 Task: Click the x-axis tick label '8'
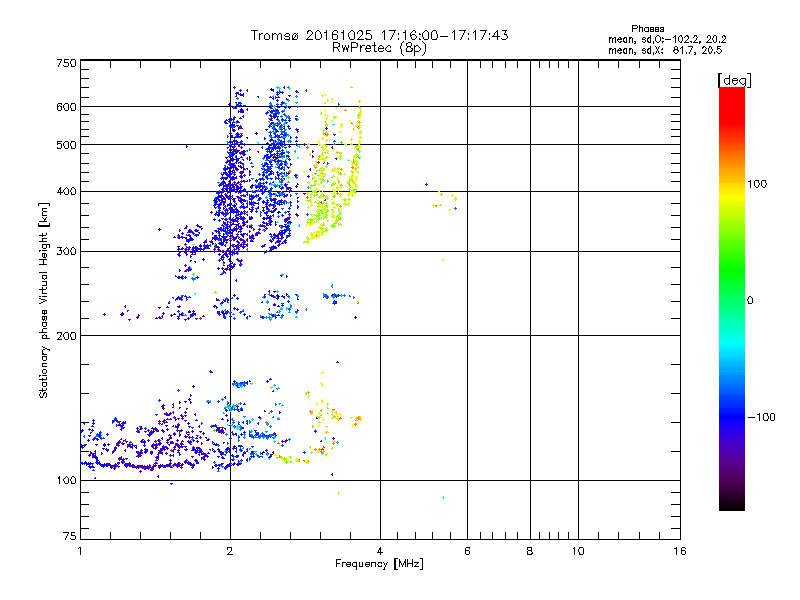[530, 551]
